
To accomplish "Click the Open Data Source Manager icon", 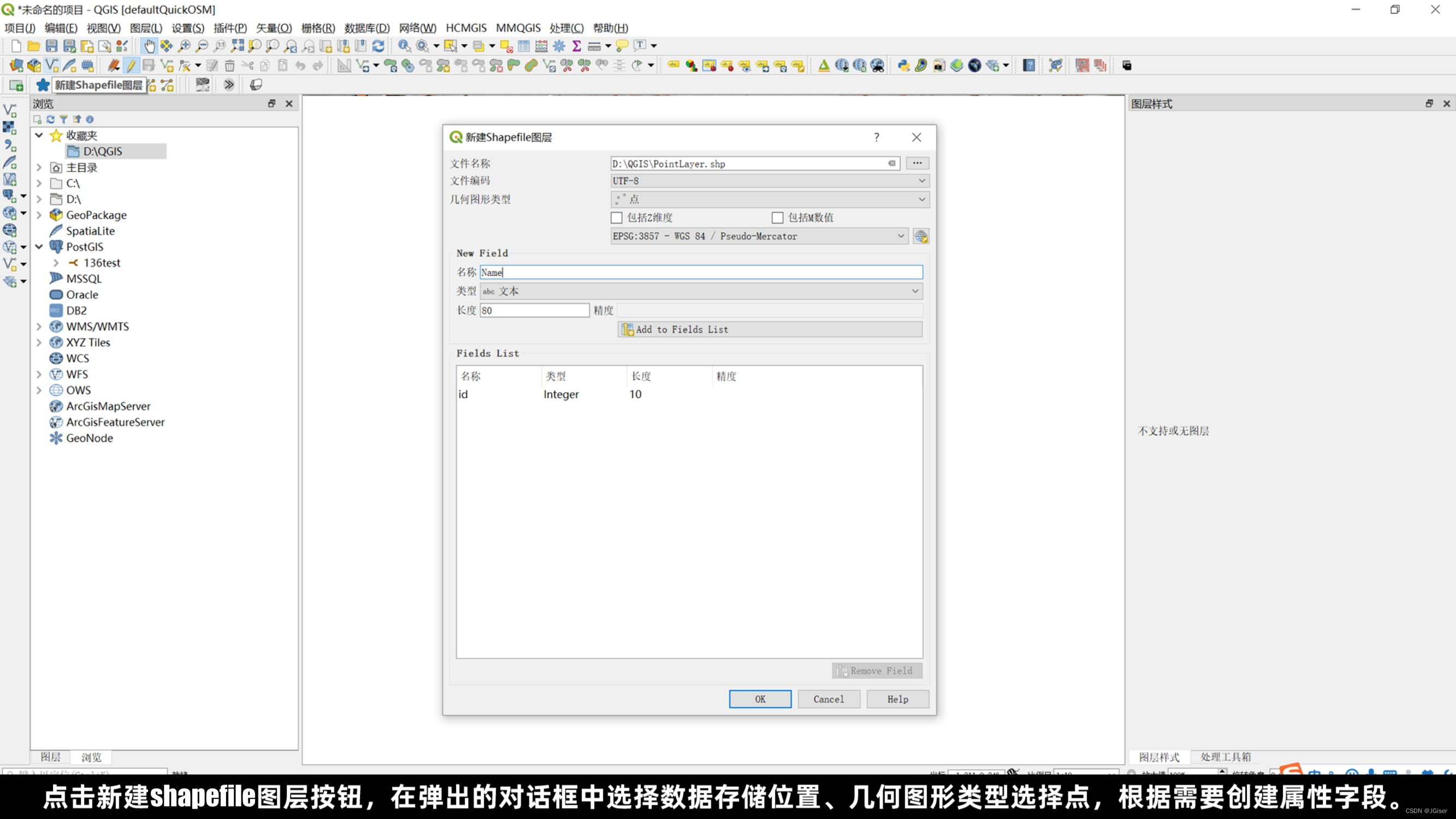I will [16, 66].
